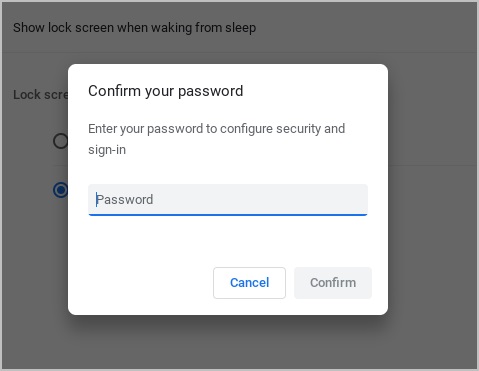Image resolution: width=479 pixels, height=371 pixels.
Task: Click the selected blue radio button
Action: pyautogui.click(x=60, y=190)
